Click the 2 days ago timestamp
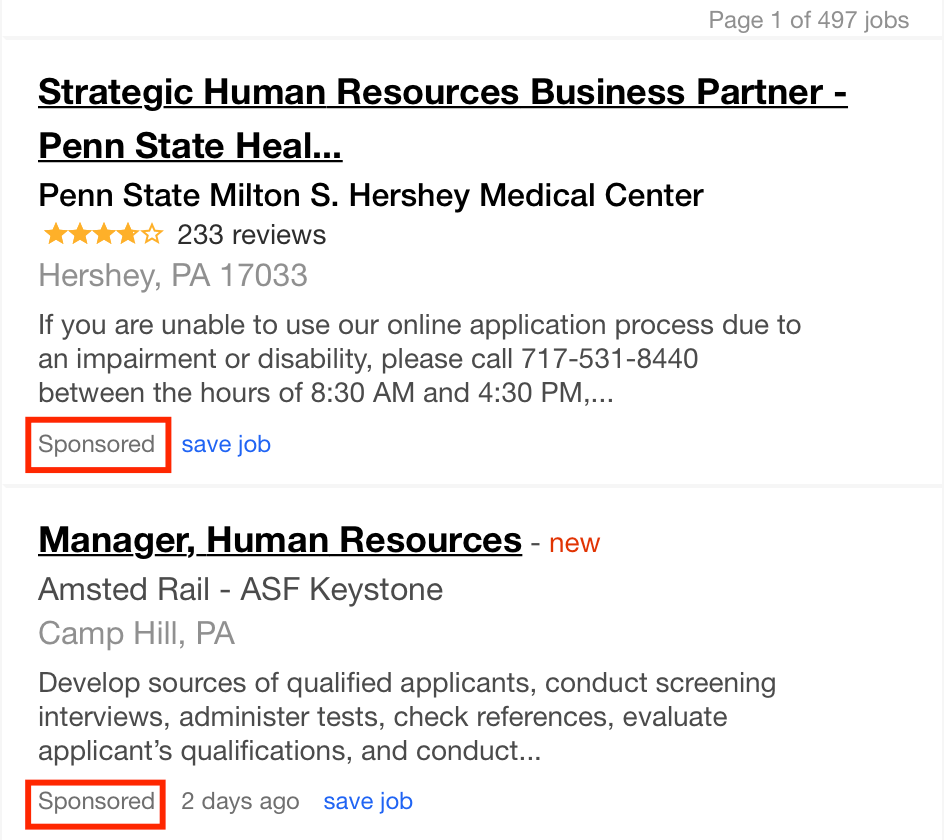Viewport: 944px width, 840px height. click(x=240, y=801)
